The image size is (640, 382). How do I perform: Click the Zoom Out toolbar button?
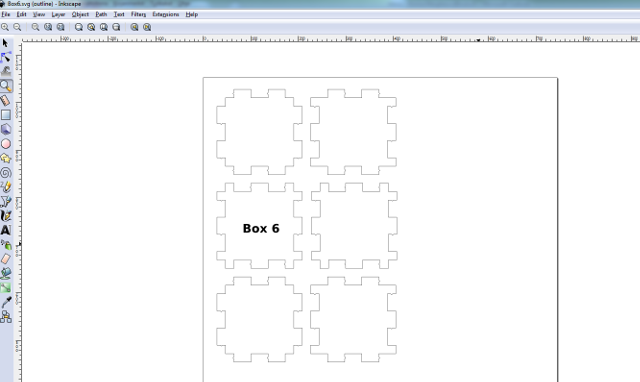pyautogui.click(x=17, y=27)
